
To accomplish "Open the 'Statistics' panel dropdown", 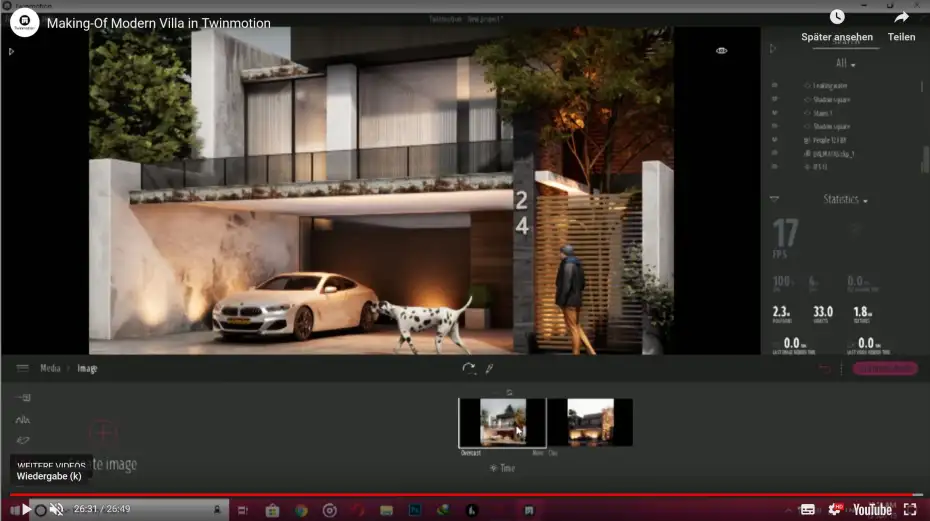I will 845,199.
